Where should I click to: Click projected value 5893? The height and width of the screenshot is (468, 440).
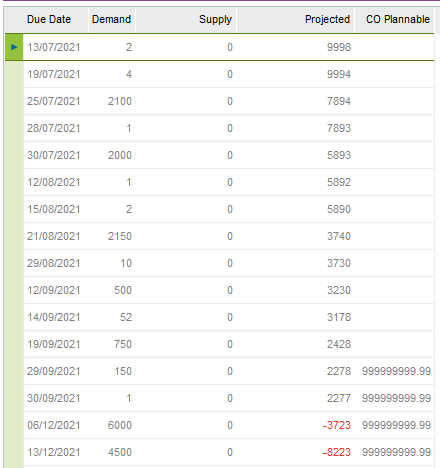(x=339, y=155)
